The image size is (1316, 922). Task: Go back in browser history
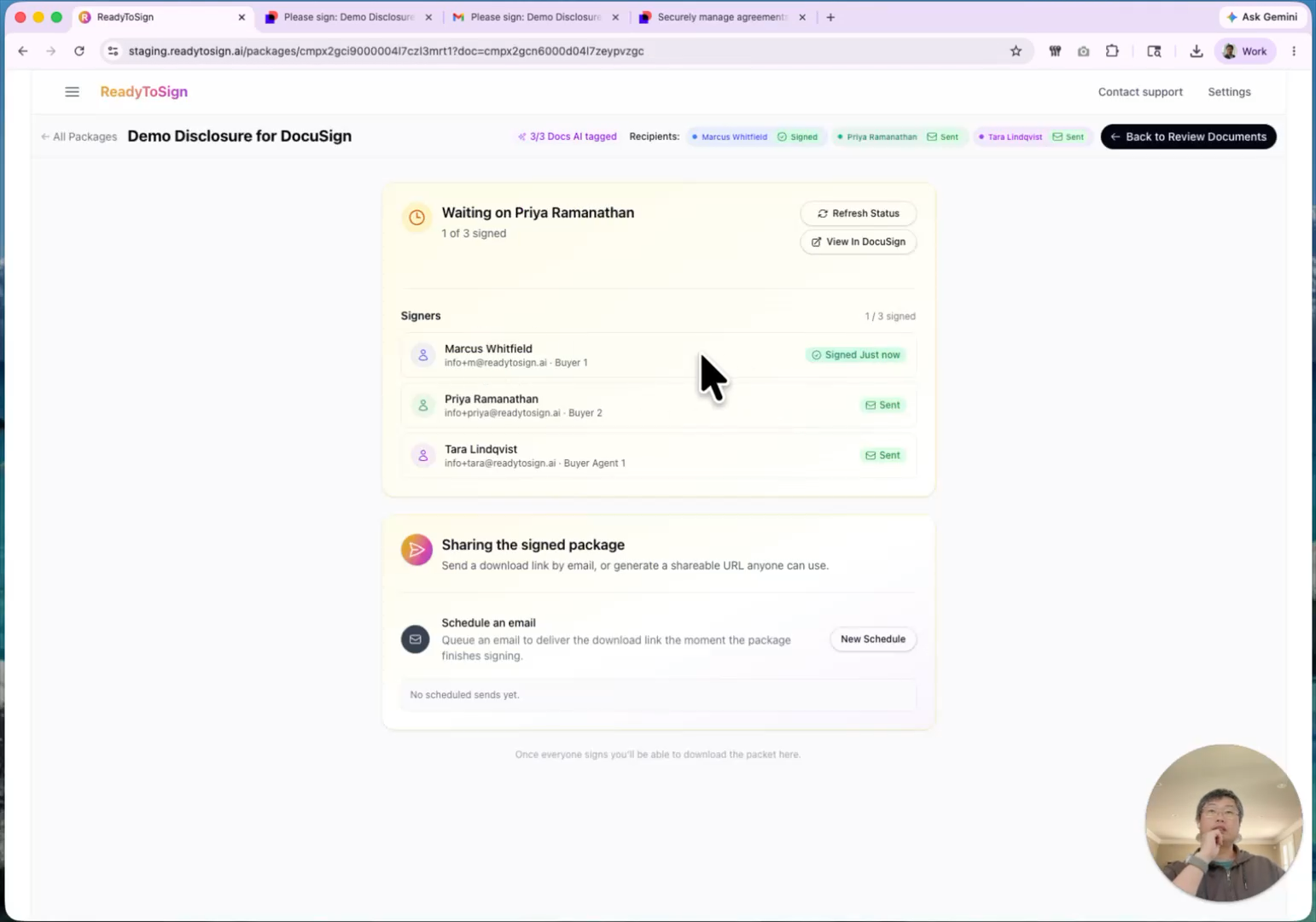point(23,51)
